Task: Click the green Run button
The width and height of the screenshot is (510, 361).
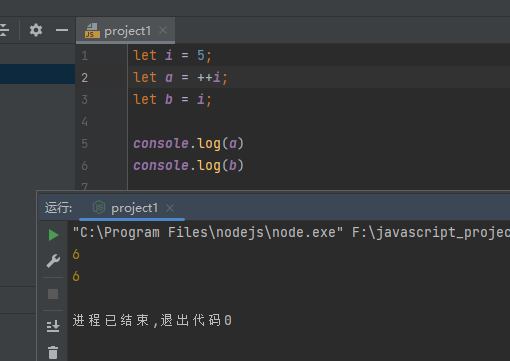Action: 53,235
